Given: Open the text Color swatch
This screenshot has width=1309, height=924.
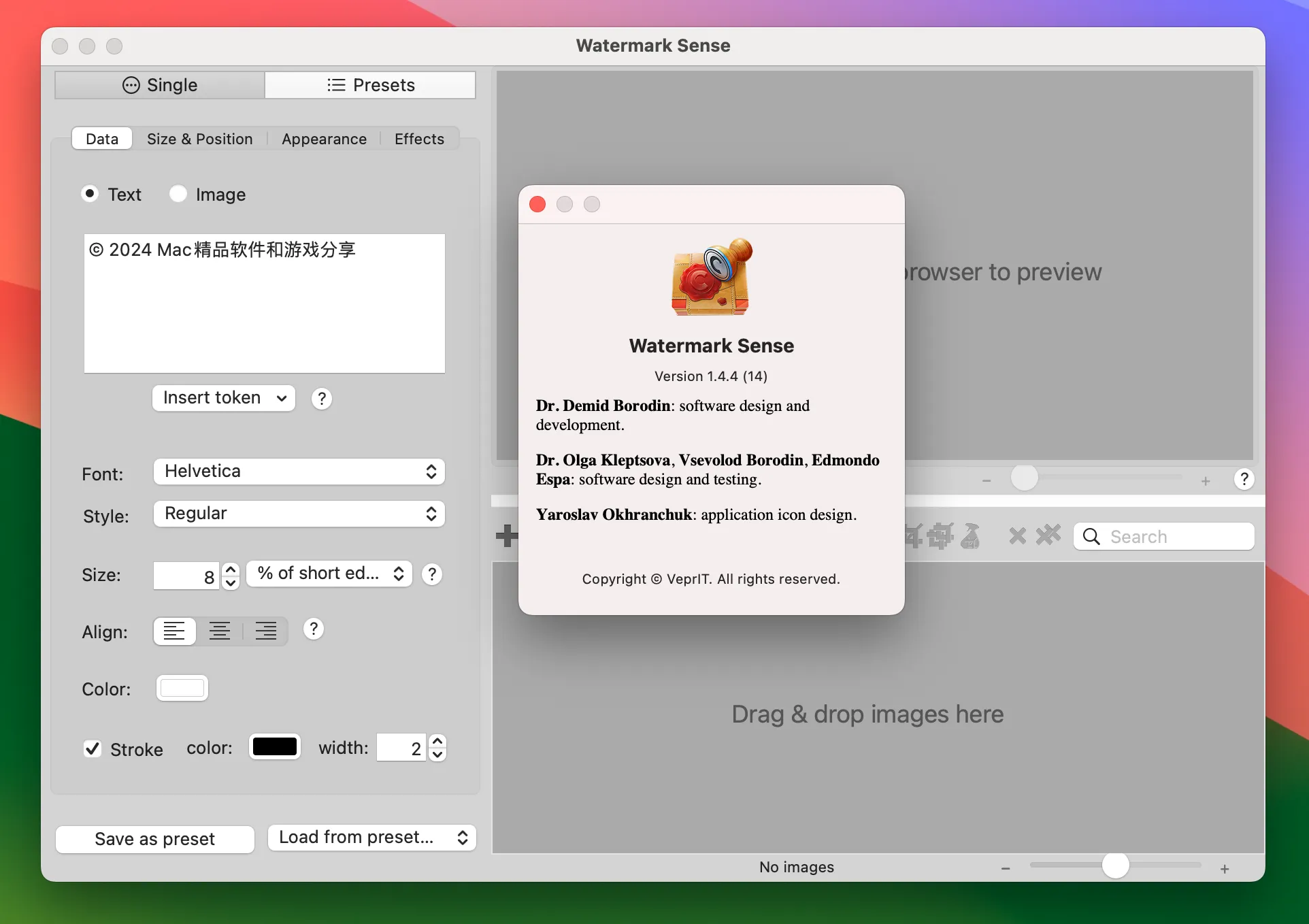Looking at the screenshot, I should [182, 688].
